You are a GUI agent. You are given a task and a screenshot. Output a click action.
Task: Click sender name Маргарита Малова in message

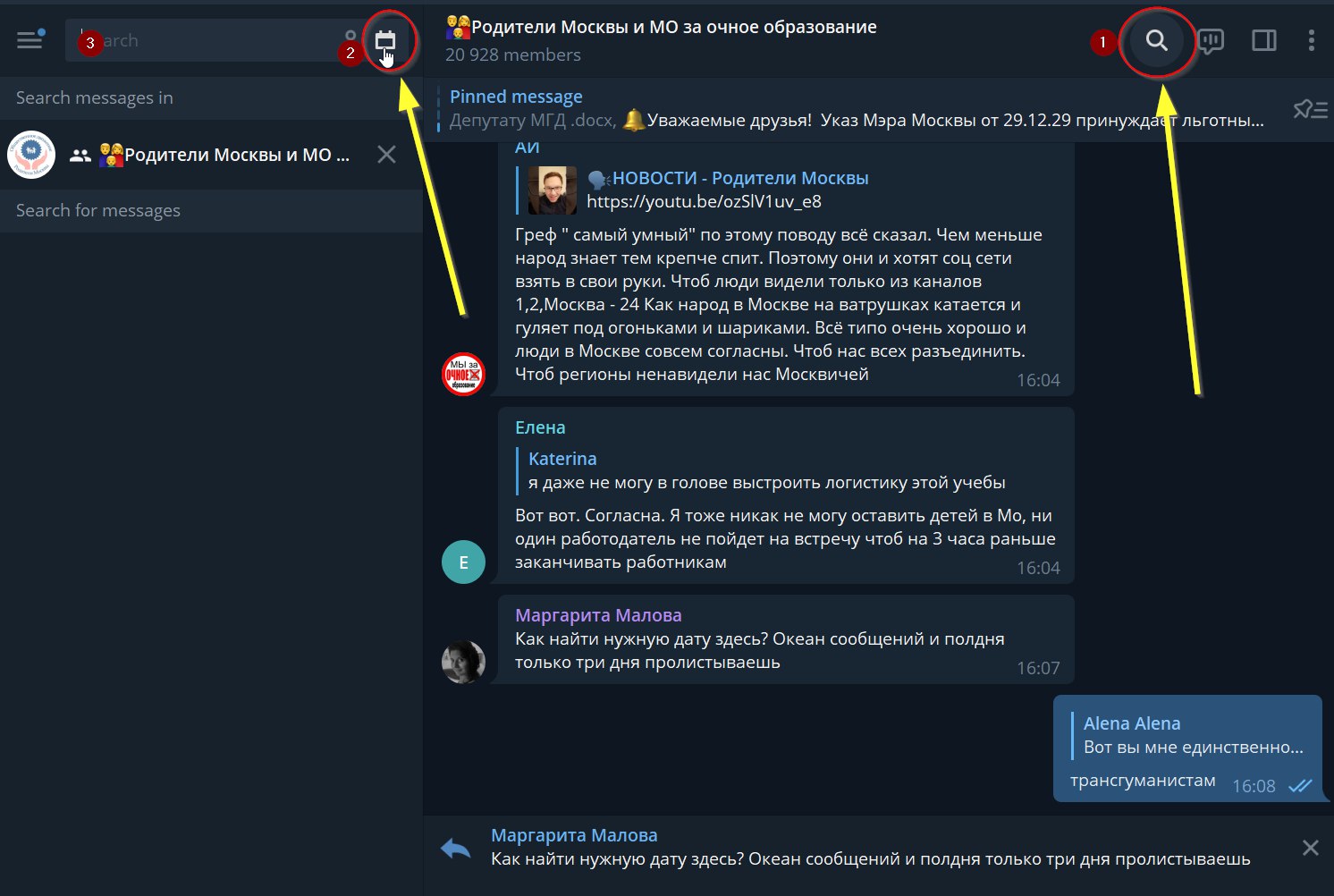click(598, 615)
